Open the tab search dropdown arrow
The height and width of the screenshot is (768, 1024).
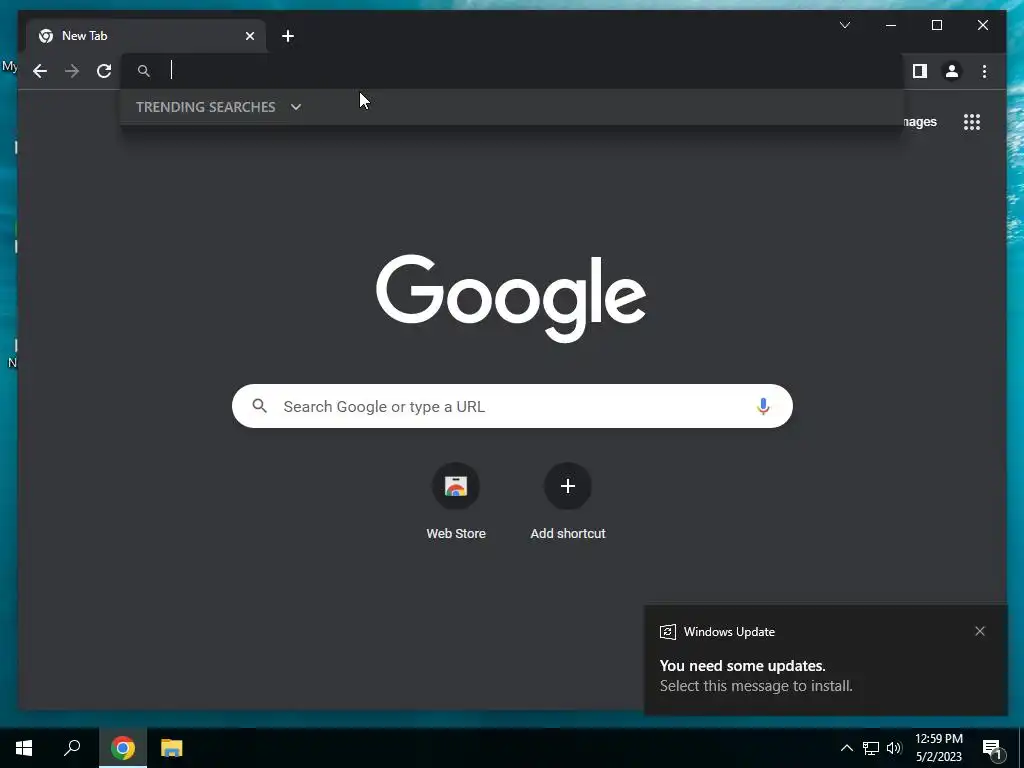point(844,25)
